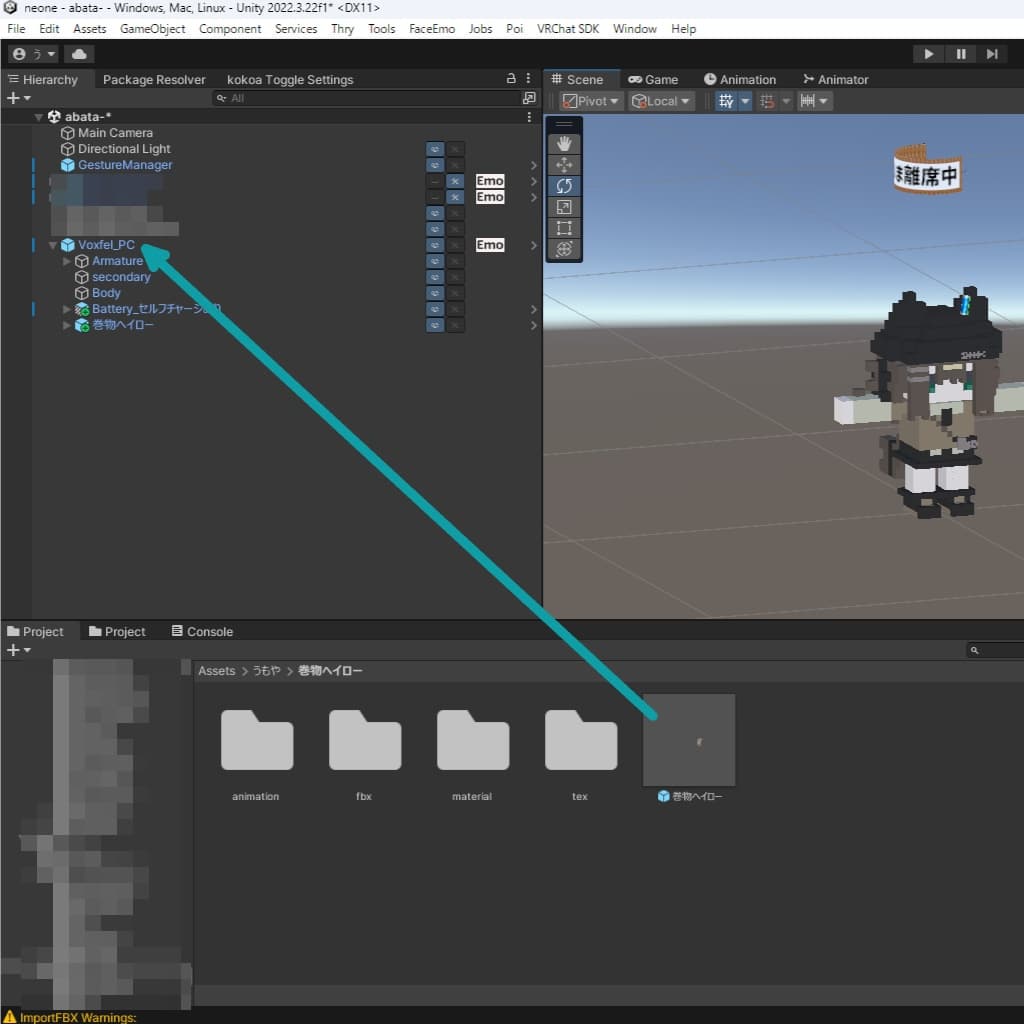The image size is (1024, 1024).
Task: Click the Emo label on Voxfel_PC row
Action: click(x=490, y=245)
